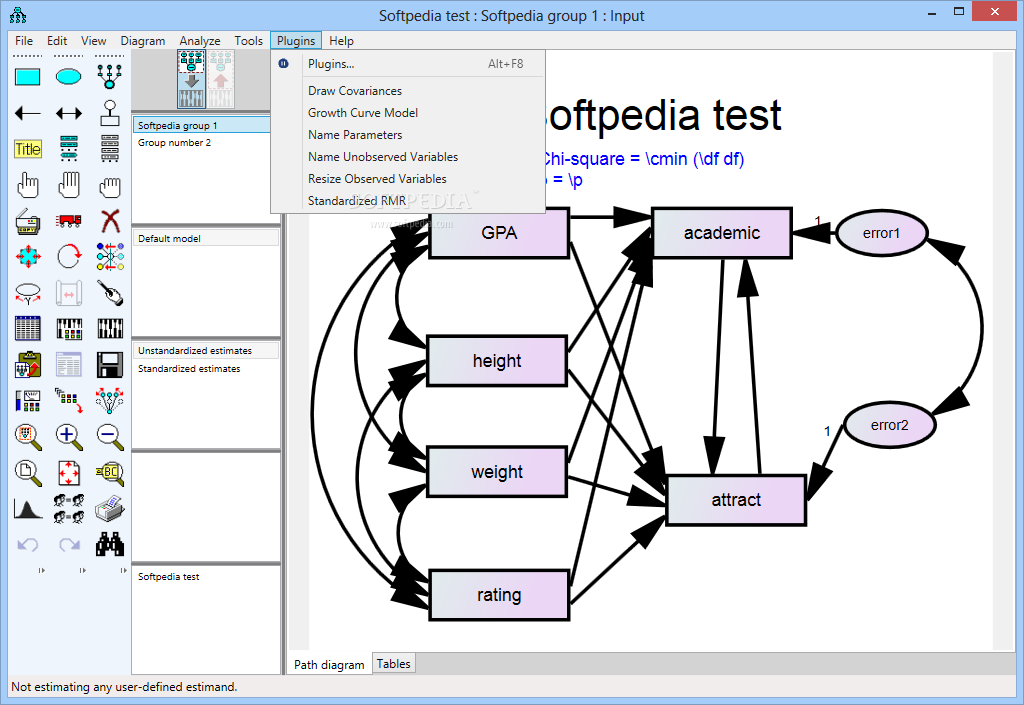Select the Draw paths single-headed arrow tool
The height and width of the screenshot is (705, 1024).
(27, 114)
